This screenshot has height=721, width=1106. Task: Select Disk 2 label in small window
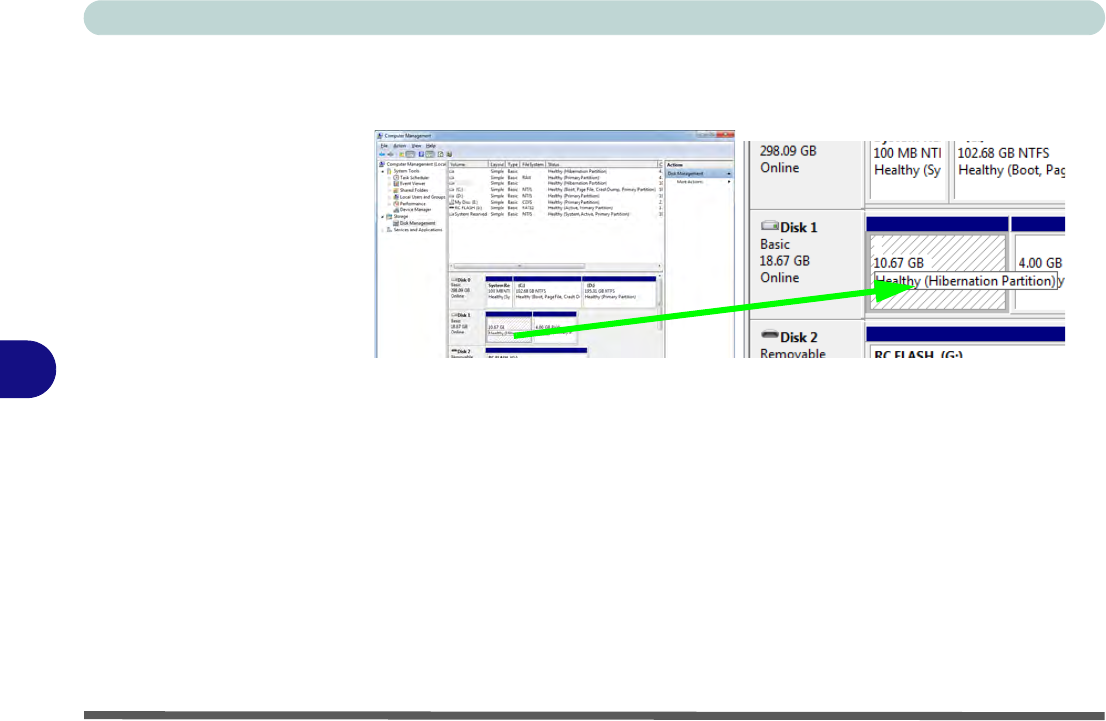point(462,351)
